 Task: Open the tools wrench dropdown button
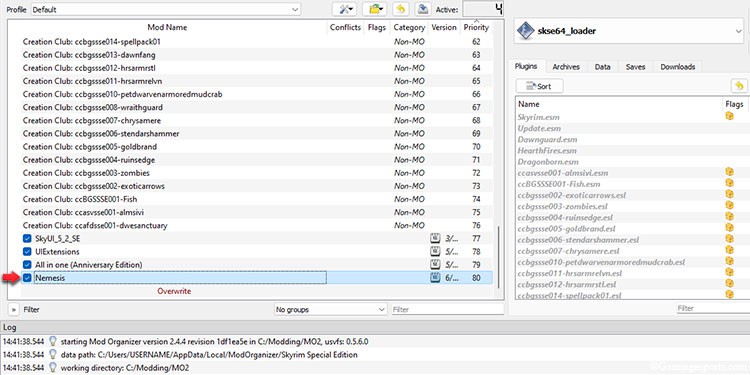click(344, 9)
